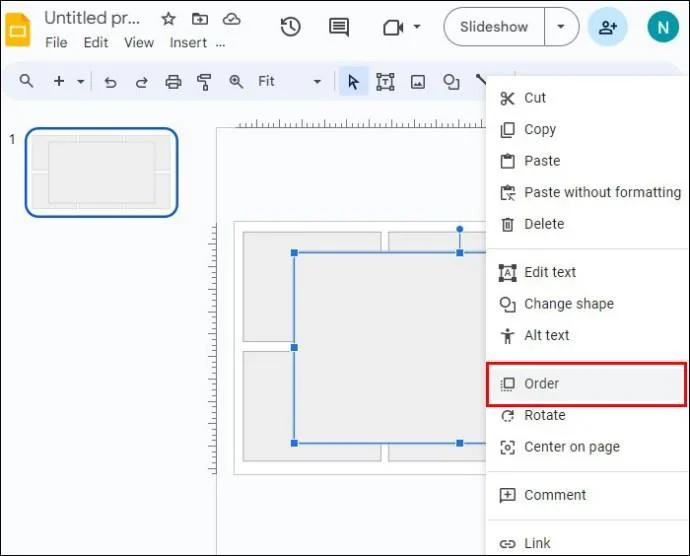Start the Slideshow
690x556 pixels.
(x=494, y=27)
